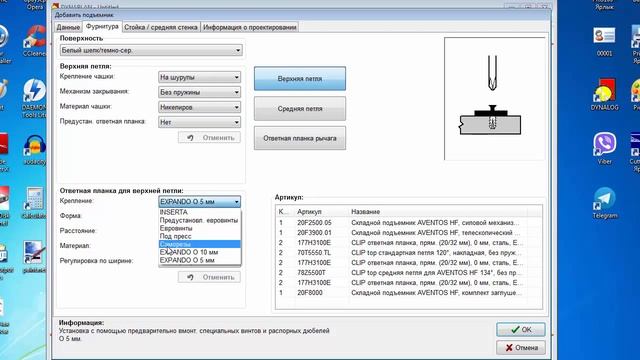Pick the highlighted Саморезы option
640x360 pixels.
pyautogui.click(x=200, y=244)
